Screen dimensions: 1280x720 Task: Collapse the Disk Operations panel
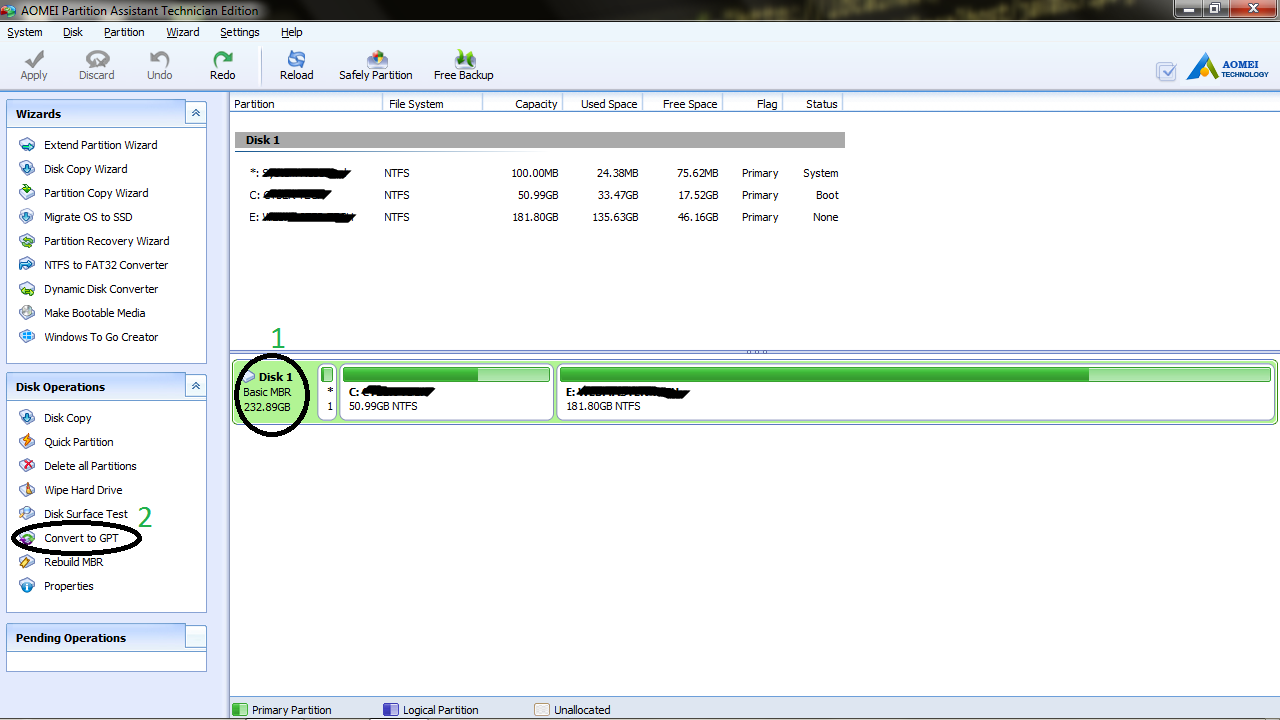(x=196, y=387)
